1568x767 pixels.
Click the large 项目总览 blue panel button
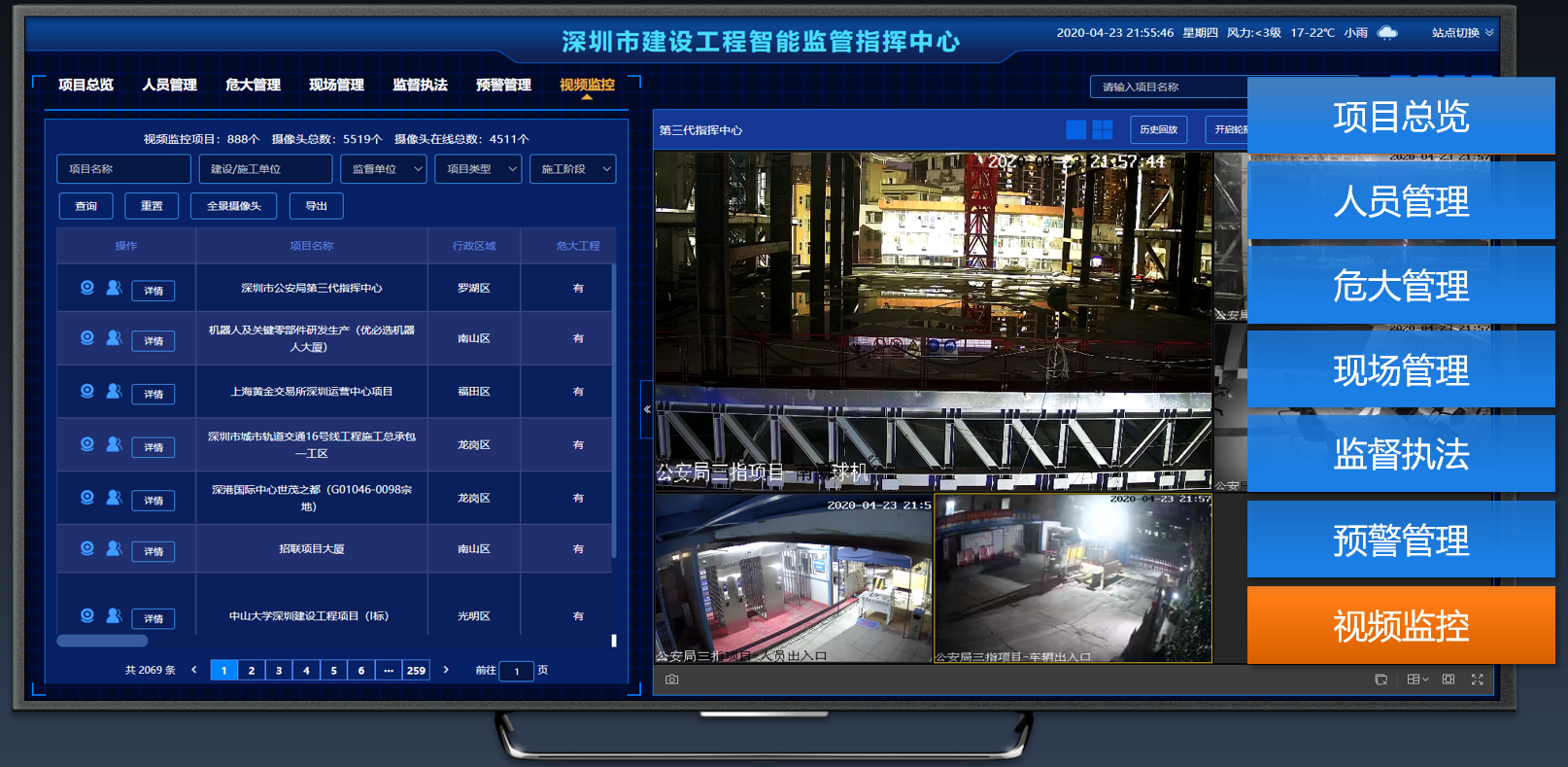pos(1401,116)
